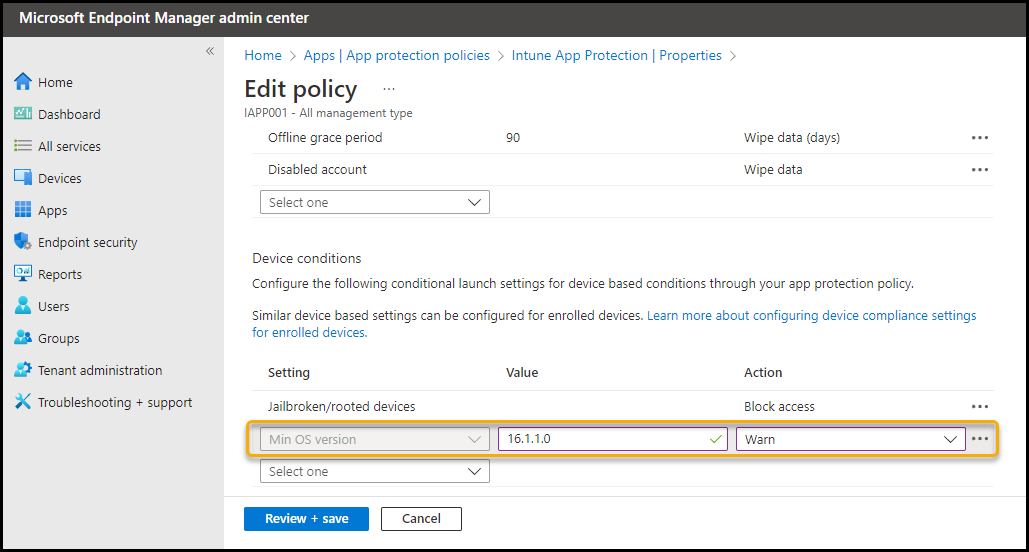Click the All services list icon
The height and width of the screenshot is (552, 1029).
[x=23, y=146]
